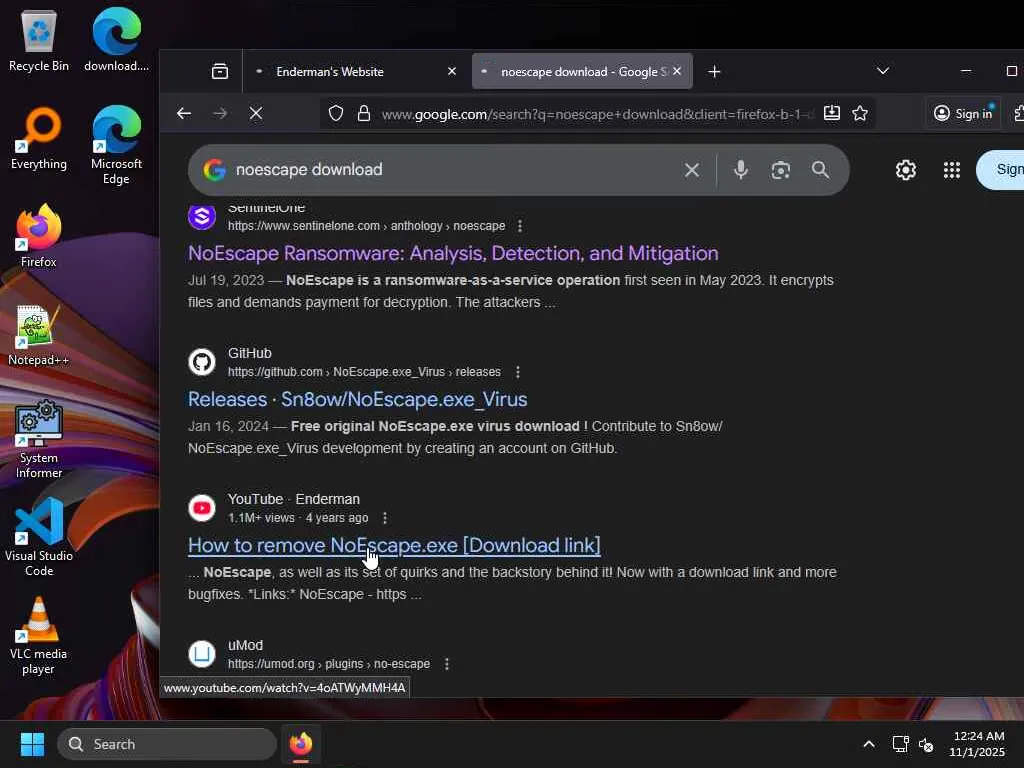Close the Enderman's Website tab
Screen dimensions: 1024x768
(452, 71)
